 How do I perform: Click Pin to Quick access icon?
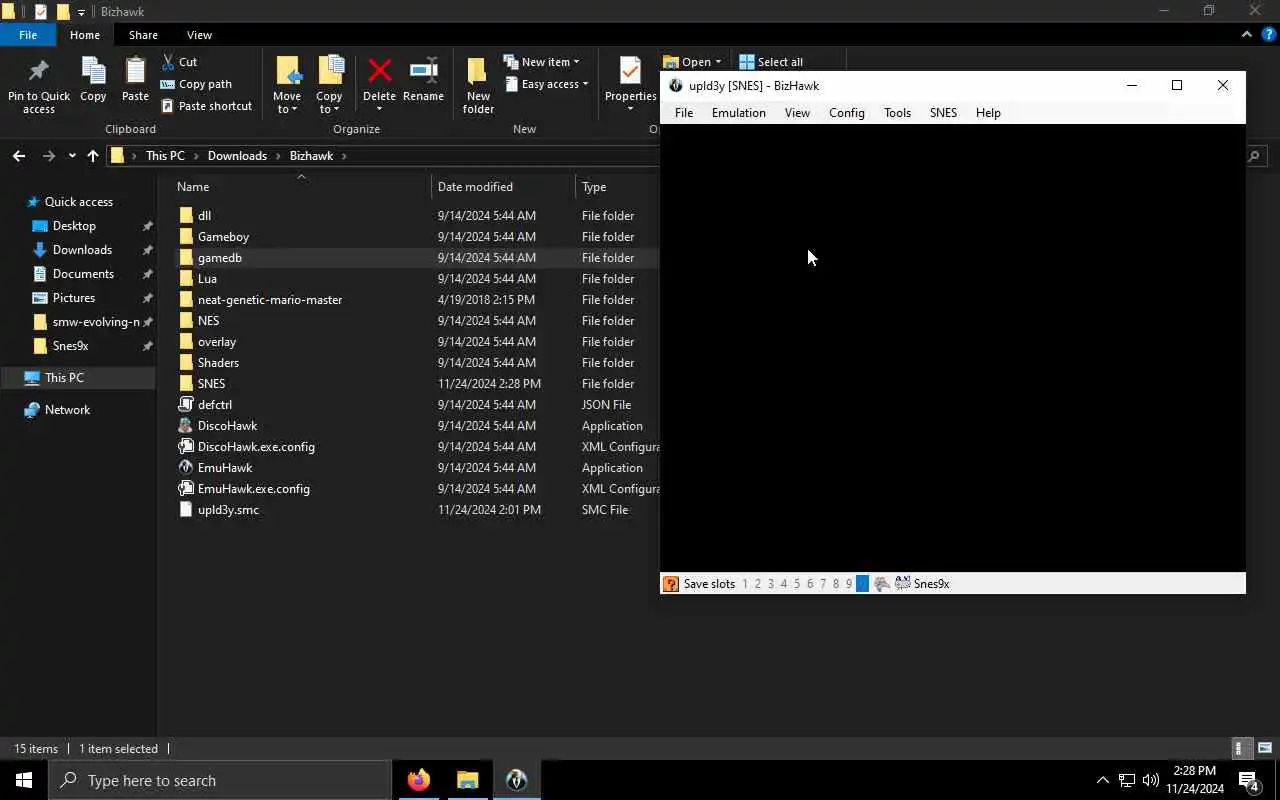[38, 72]
